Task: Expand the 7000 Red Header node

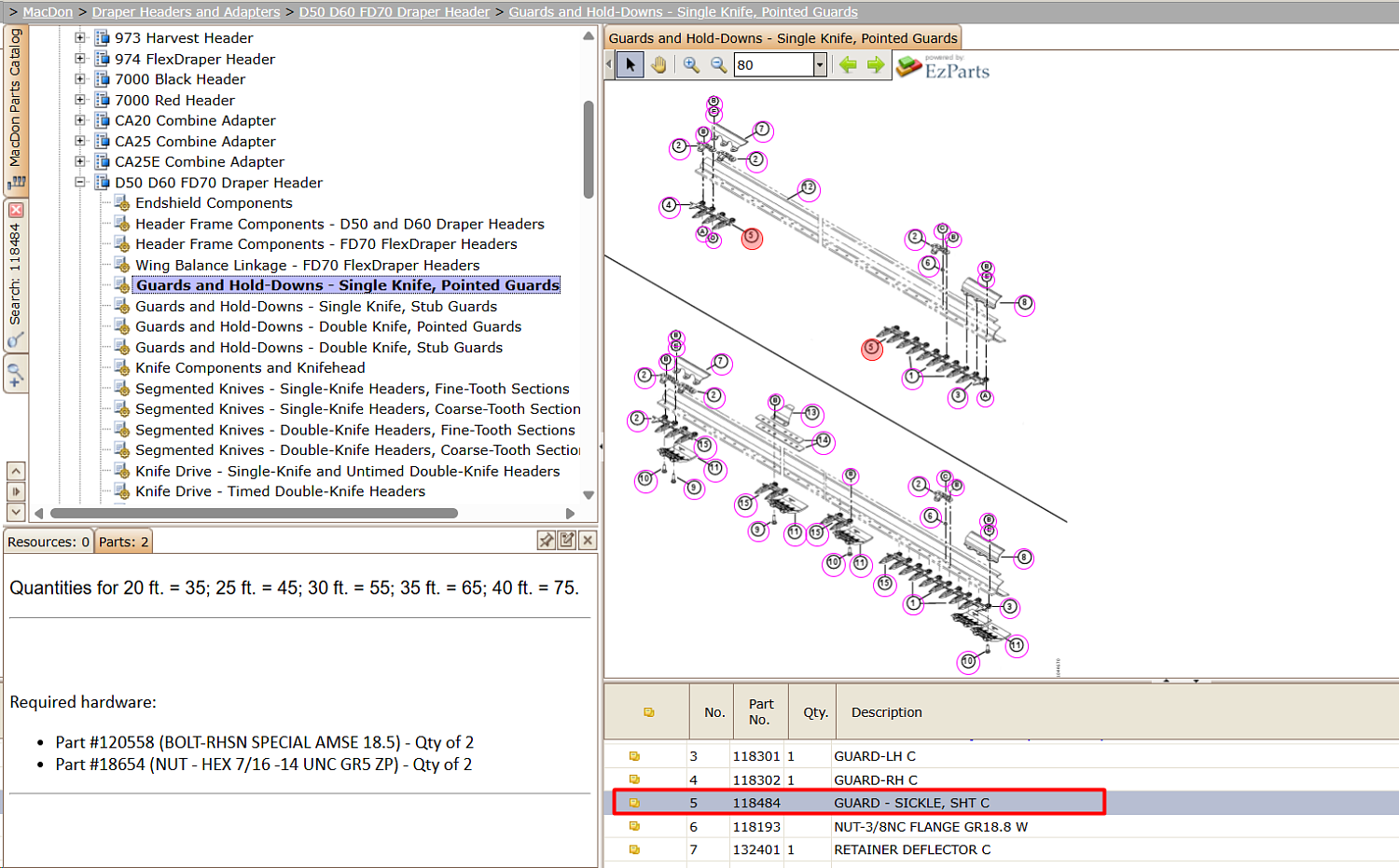Action: [80, 100]
